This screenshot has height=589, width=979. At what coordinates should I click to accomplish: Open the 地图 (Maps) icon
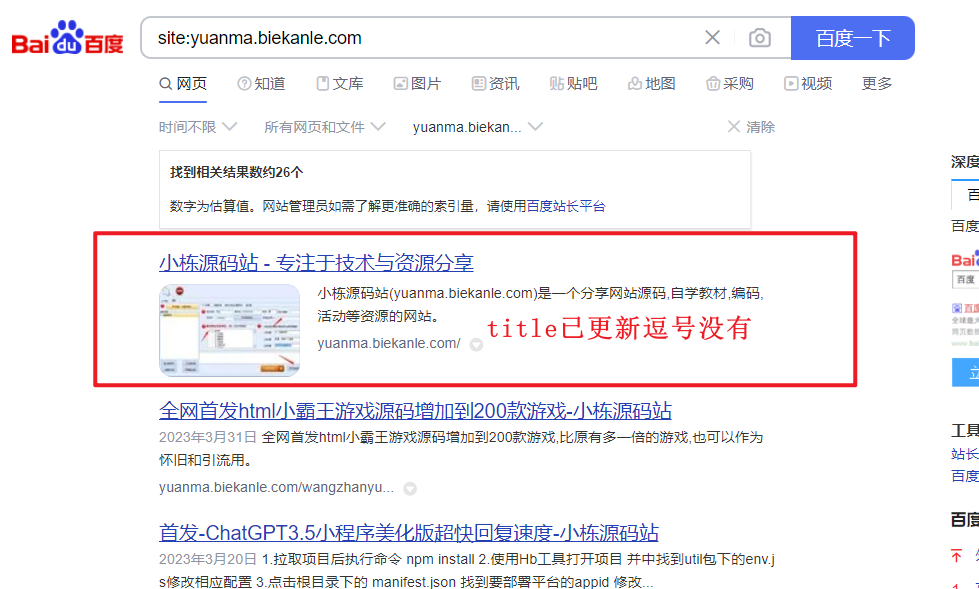pyautogui.click(x=634, y=84)
